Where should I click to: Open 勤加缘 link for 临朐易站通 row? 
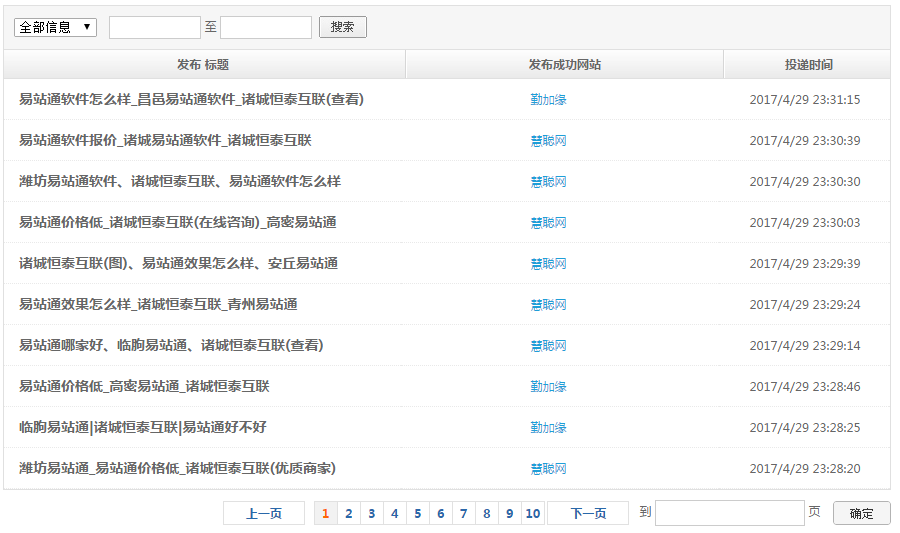tap(548, 428)
